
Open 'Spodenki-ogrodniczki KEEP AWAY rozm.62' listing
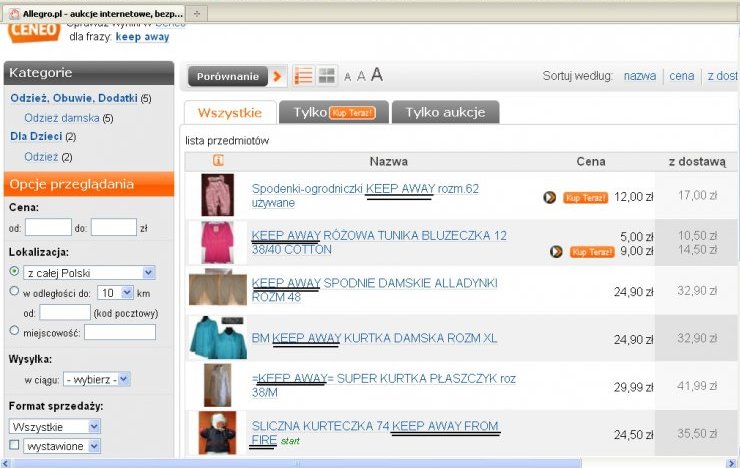(365, 195)
